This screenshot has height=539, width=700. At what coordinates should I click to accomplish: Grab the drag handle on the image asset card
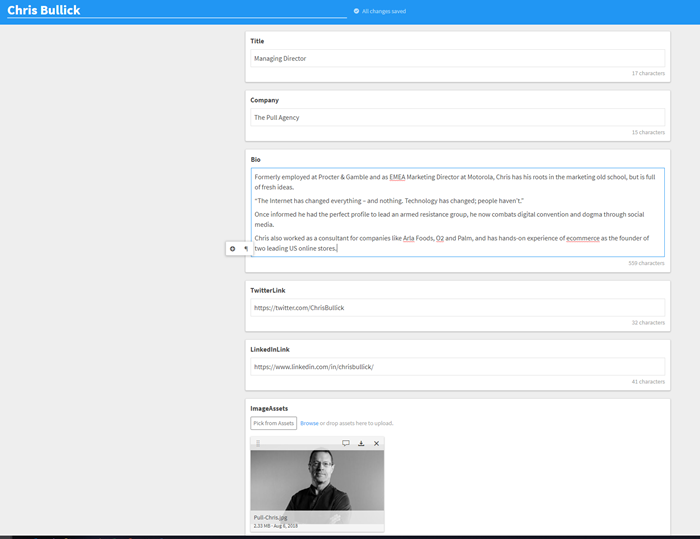pos(258,443)
